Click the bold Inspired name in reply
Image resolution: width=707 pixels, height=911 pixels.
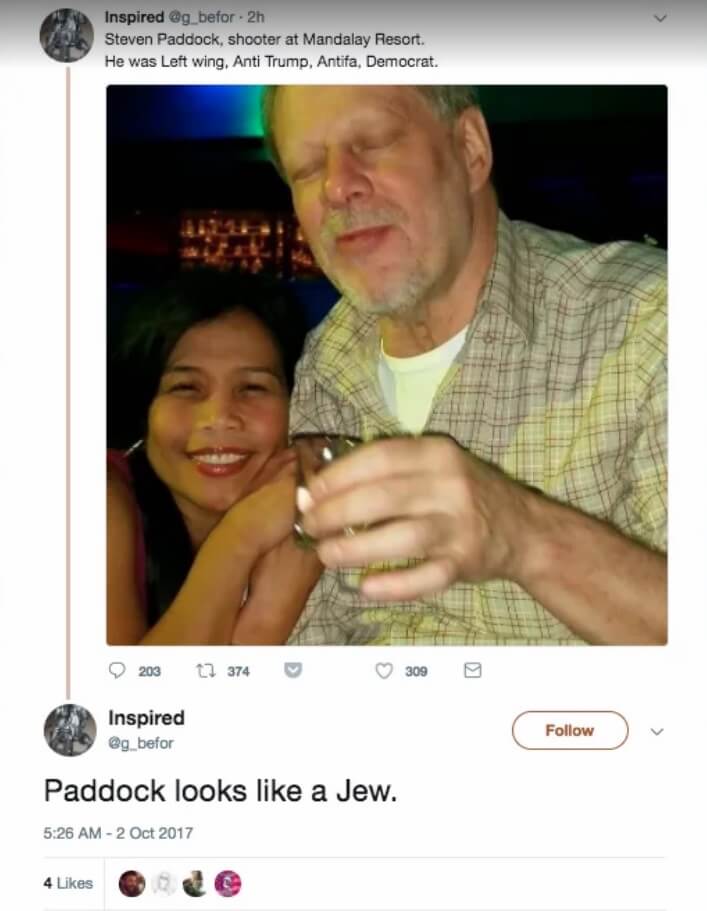pos(146,718)
